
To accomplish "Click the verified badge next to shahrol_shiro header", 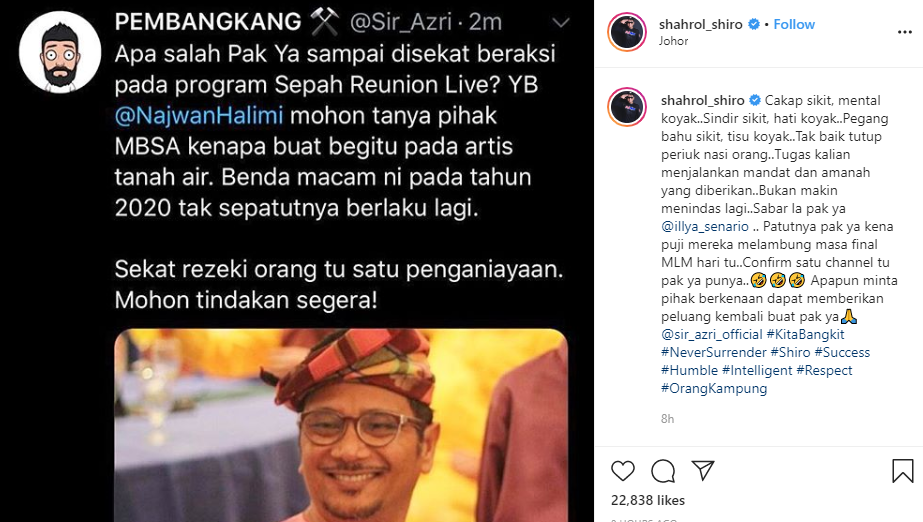I will [753, 24].
